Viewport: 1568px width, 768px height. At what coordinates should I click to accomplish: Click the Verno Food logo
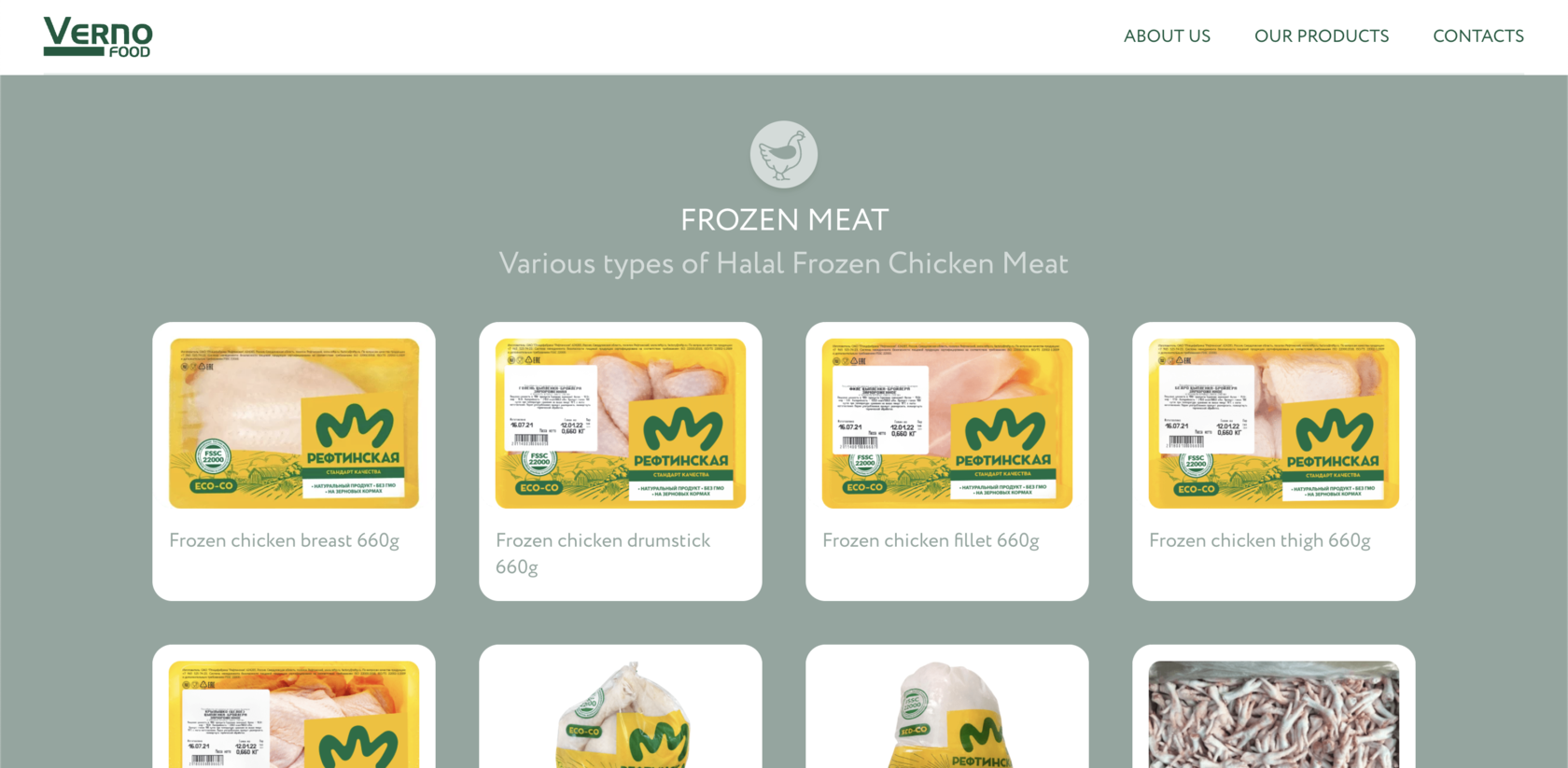tap(99, 35)
